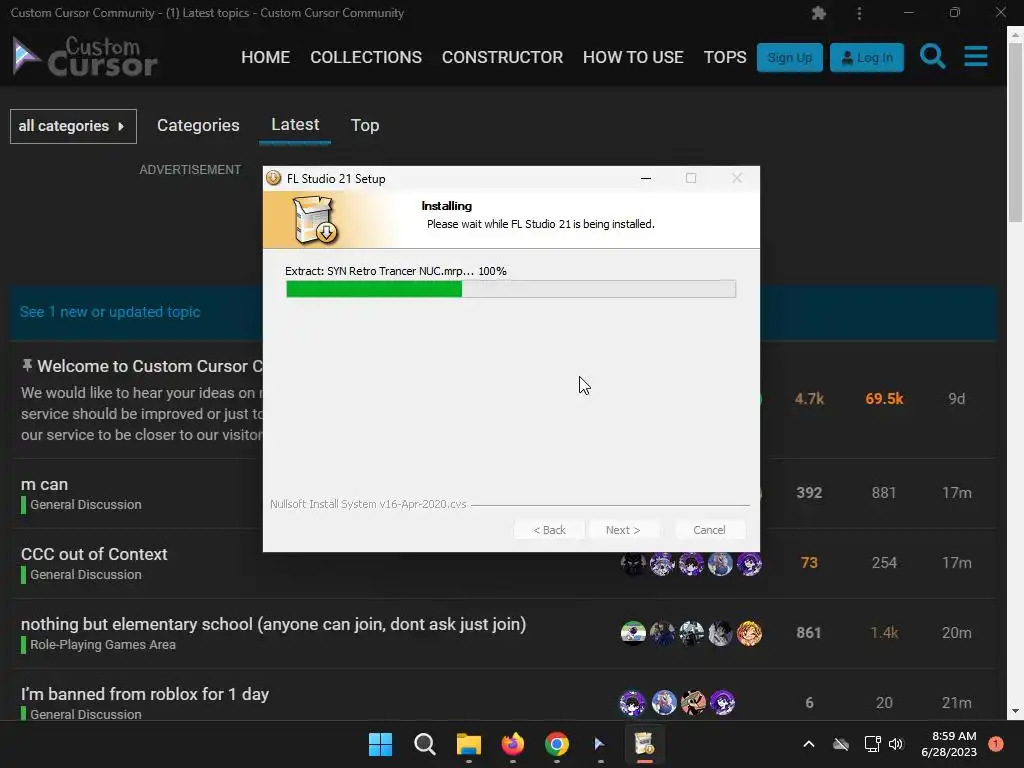The image size is (1024, 768).
Task: Click reply count 861
Action: click(x=808, y=633)
